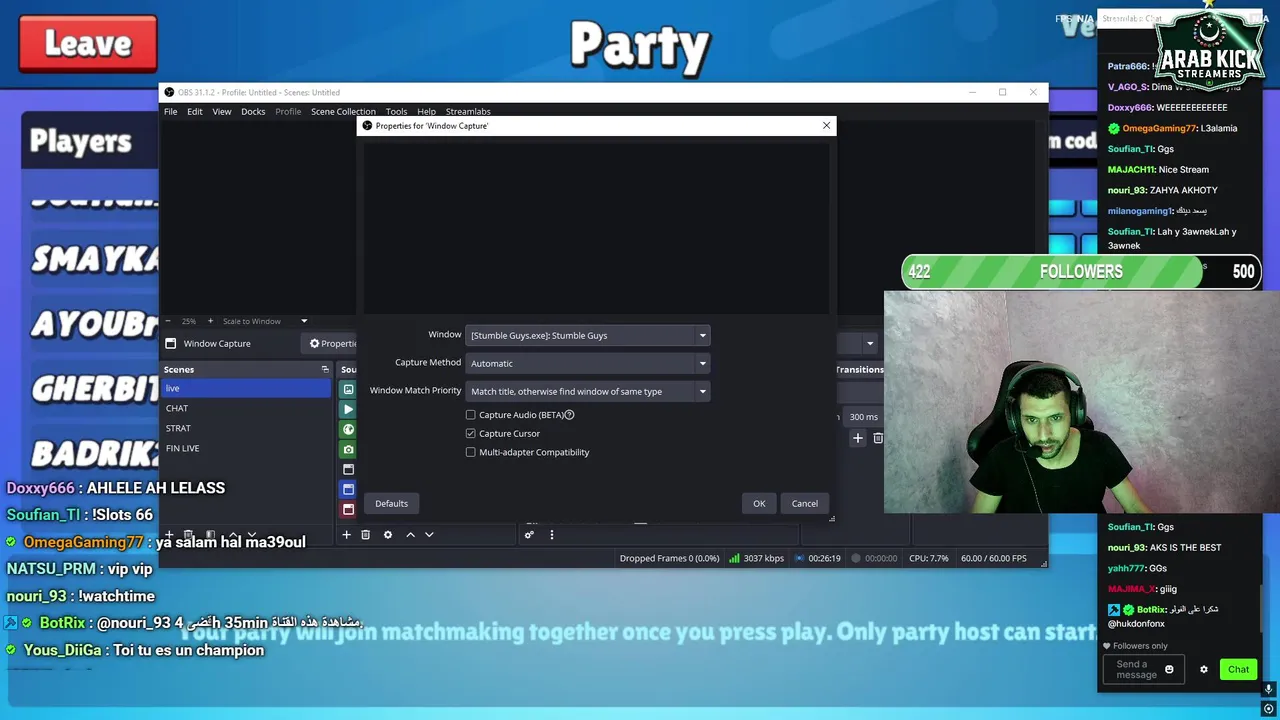Image resolution: width=1280 pixels, height=720 pixels.
Task: Zoom in preview with plus icon
Action: [x=210, y=321]
